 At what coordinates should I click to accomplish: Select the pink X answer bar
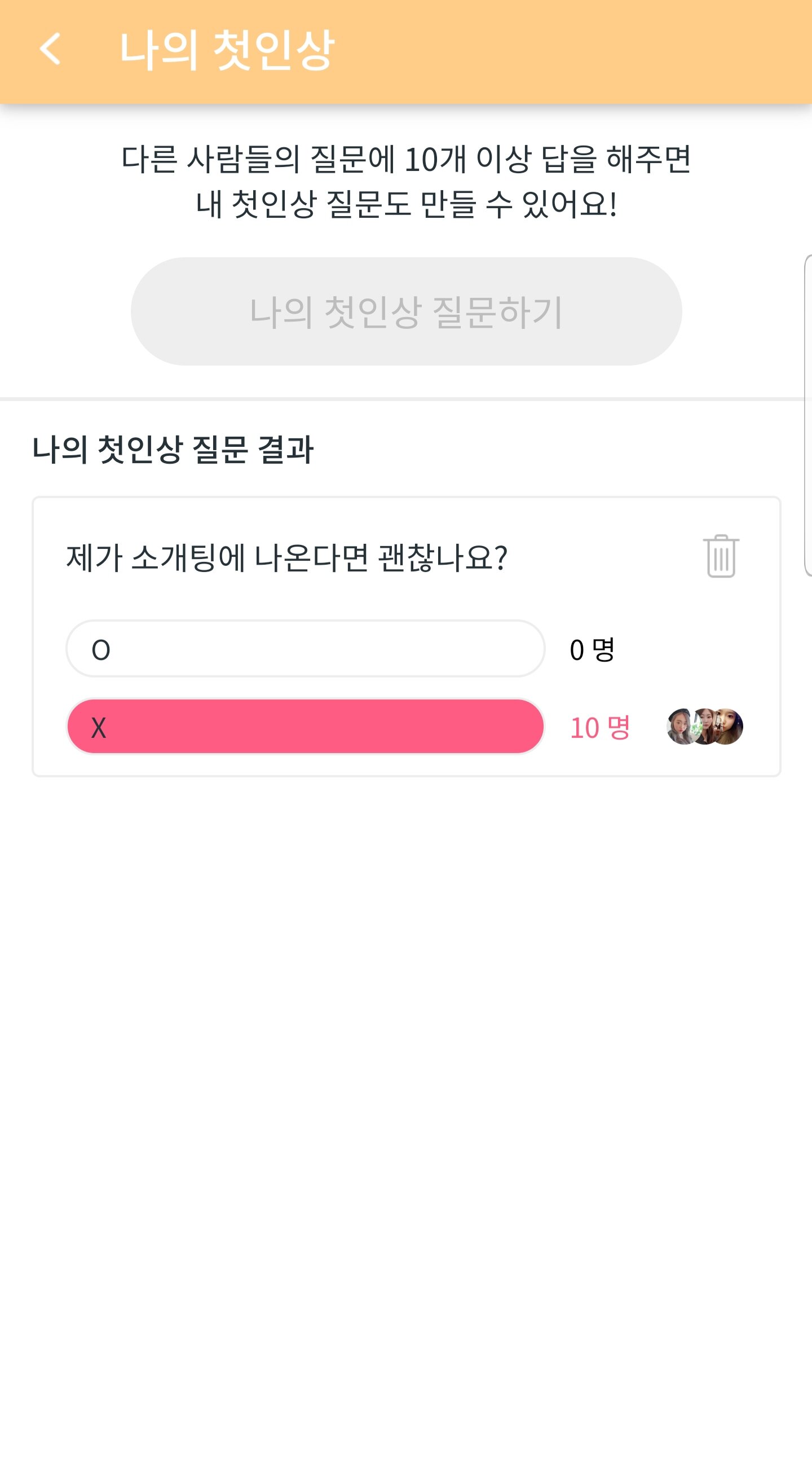click(x=305, y=727)
